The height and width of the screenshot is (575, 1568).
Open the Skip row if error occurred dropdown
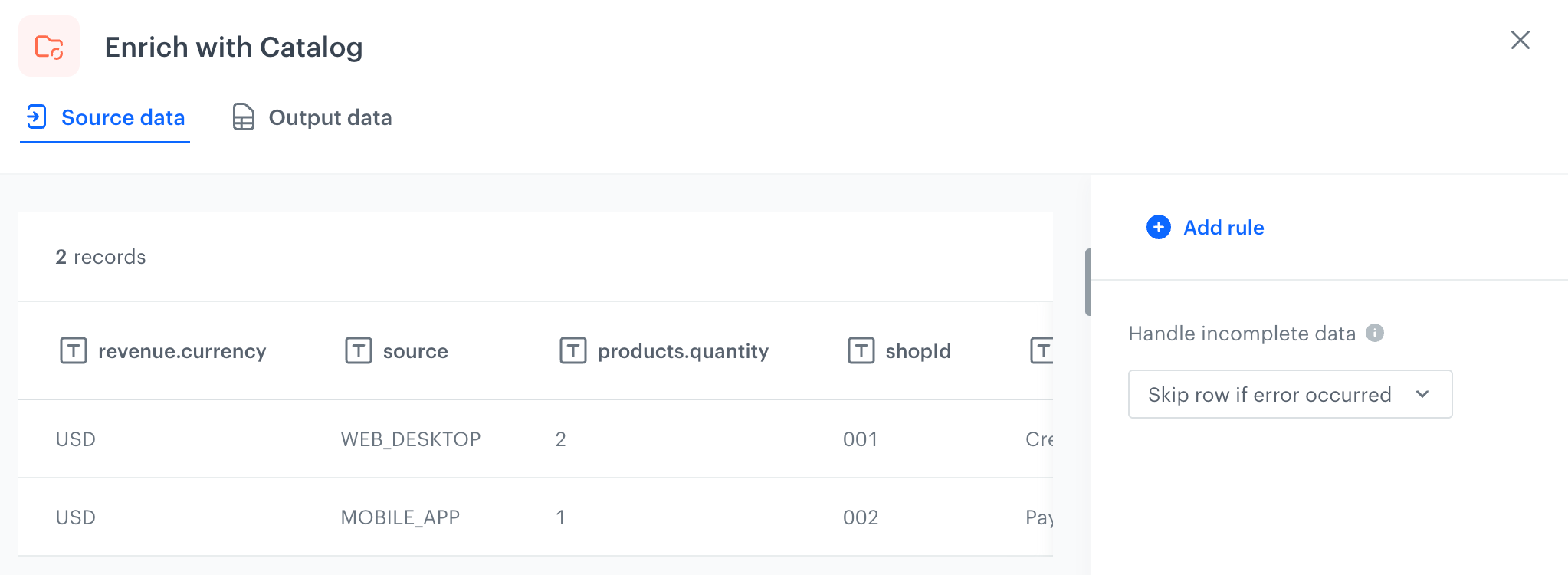(x=1289, y=394)
